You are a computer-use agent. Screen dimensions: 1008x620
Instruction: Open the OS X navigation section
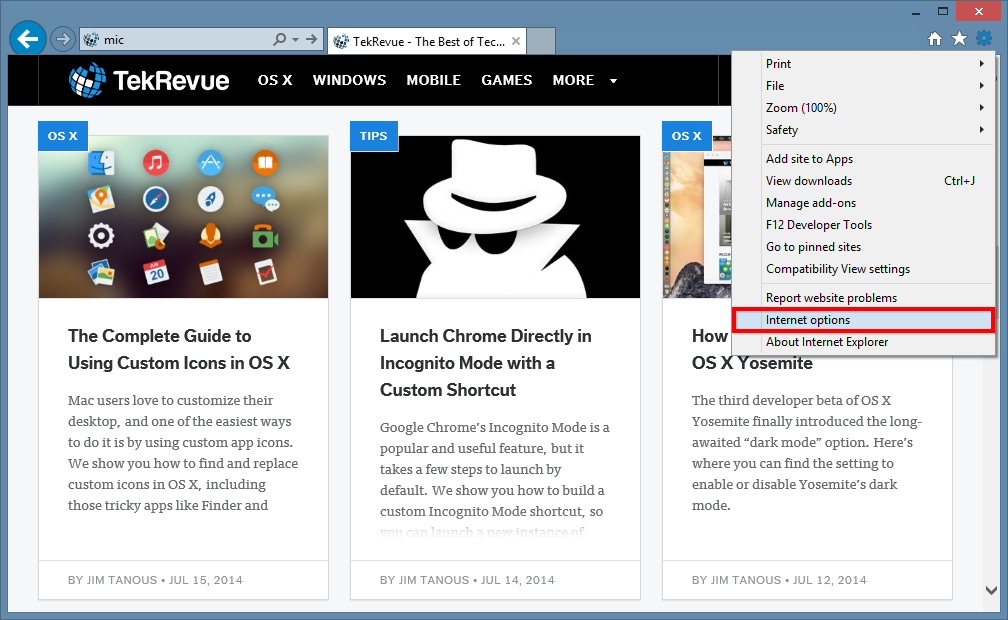[275, 80]
